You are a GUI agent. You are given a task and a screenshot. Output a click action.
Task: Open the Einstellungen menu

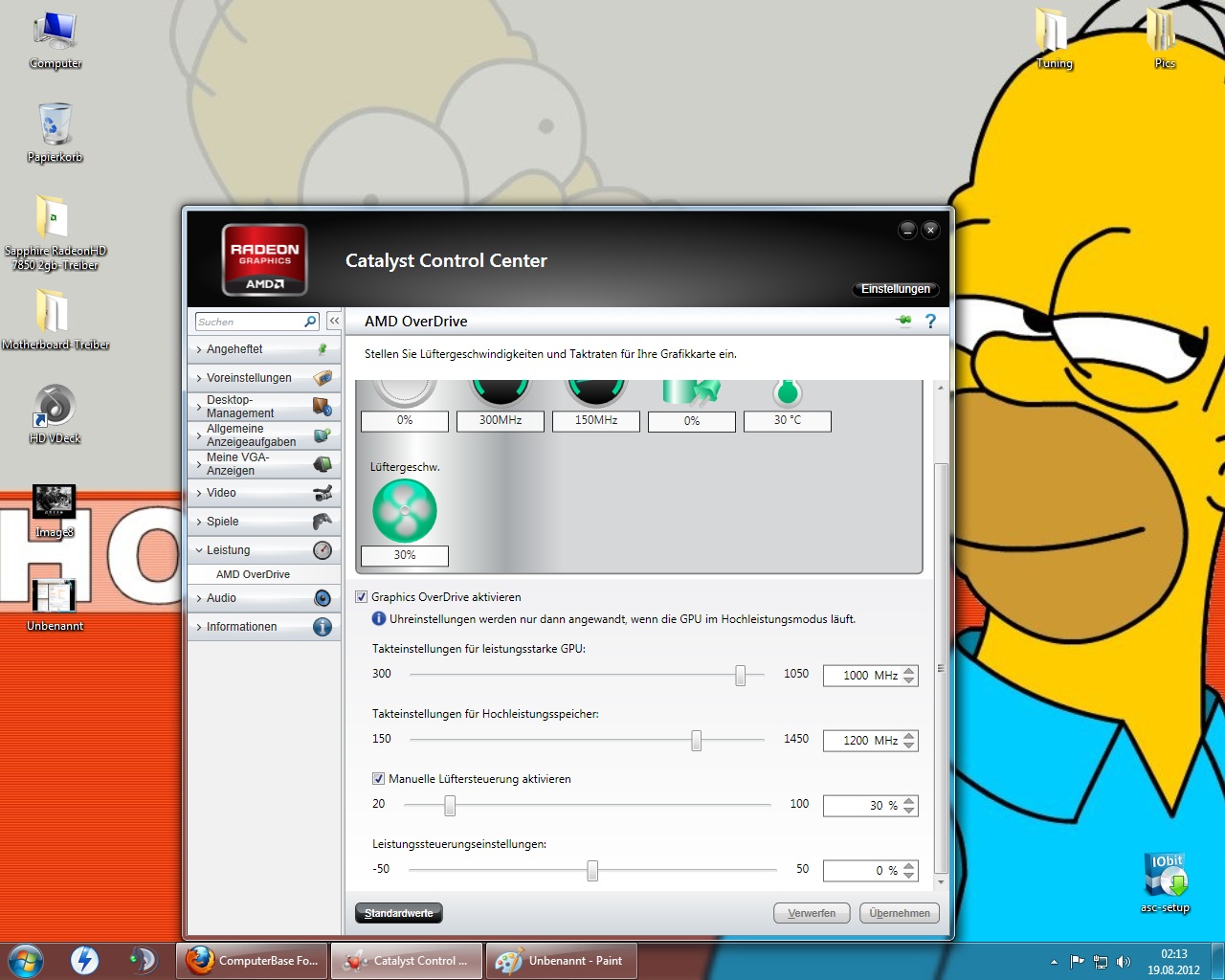(895, 289)
